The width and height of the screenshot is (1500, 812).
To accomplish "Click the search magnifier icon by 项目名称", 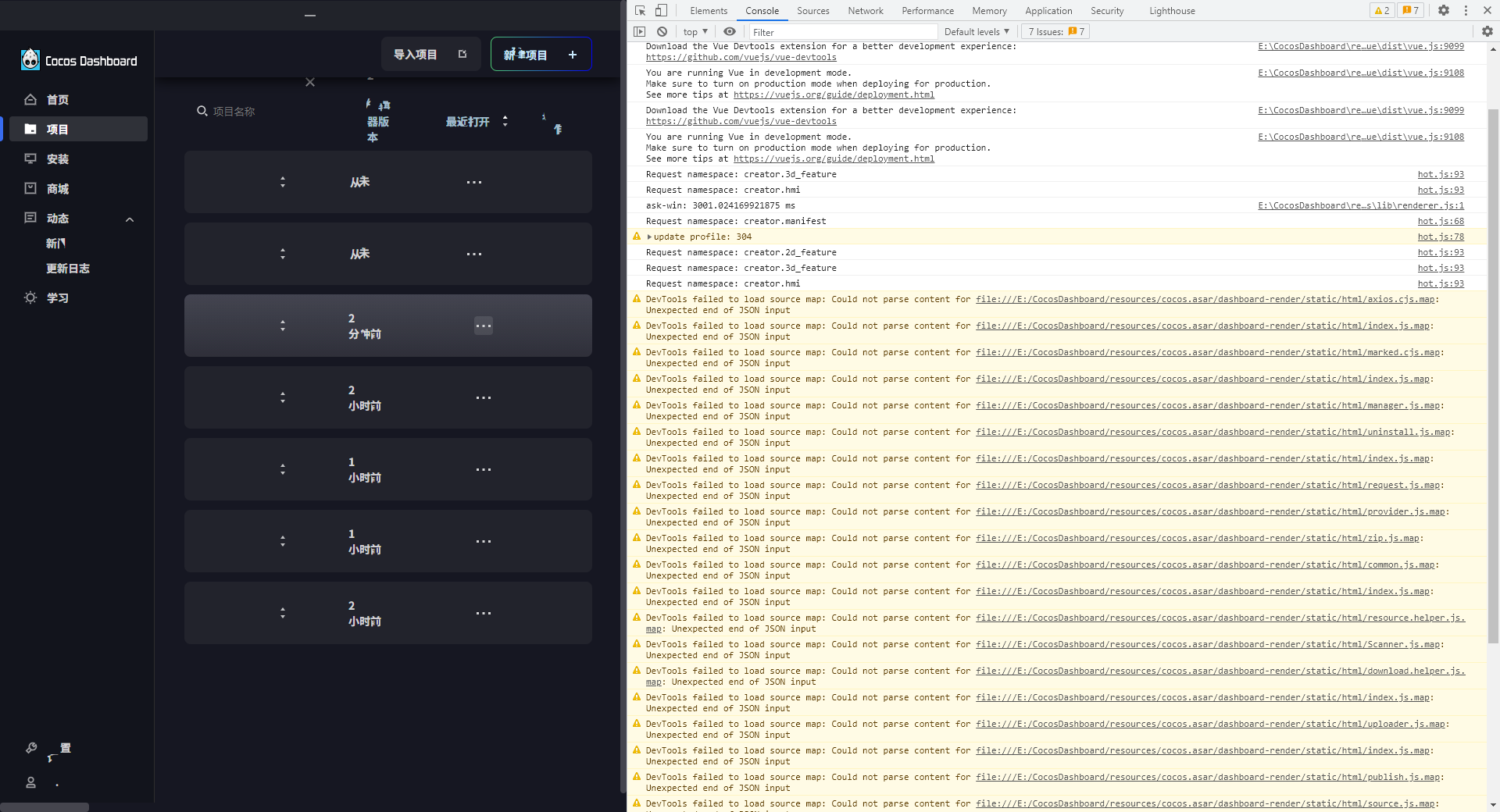I will (x=202, y=111).
